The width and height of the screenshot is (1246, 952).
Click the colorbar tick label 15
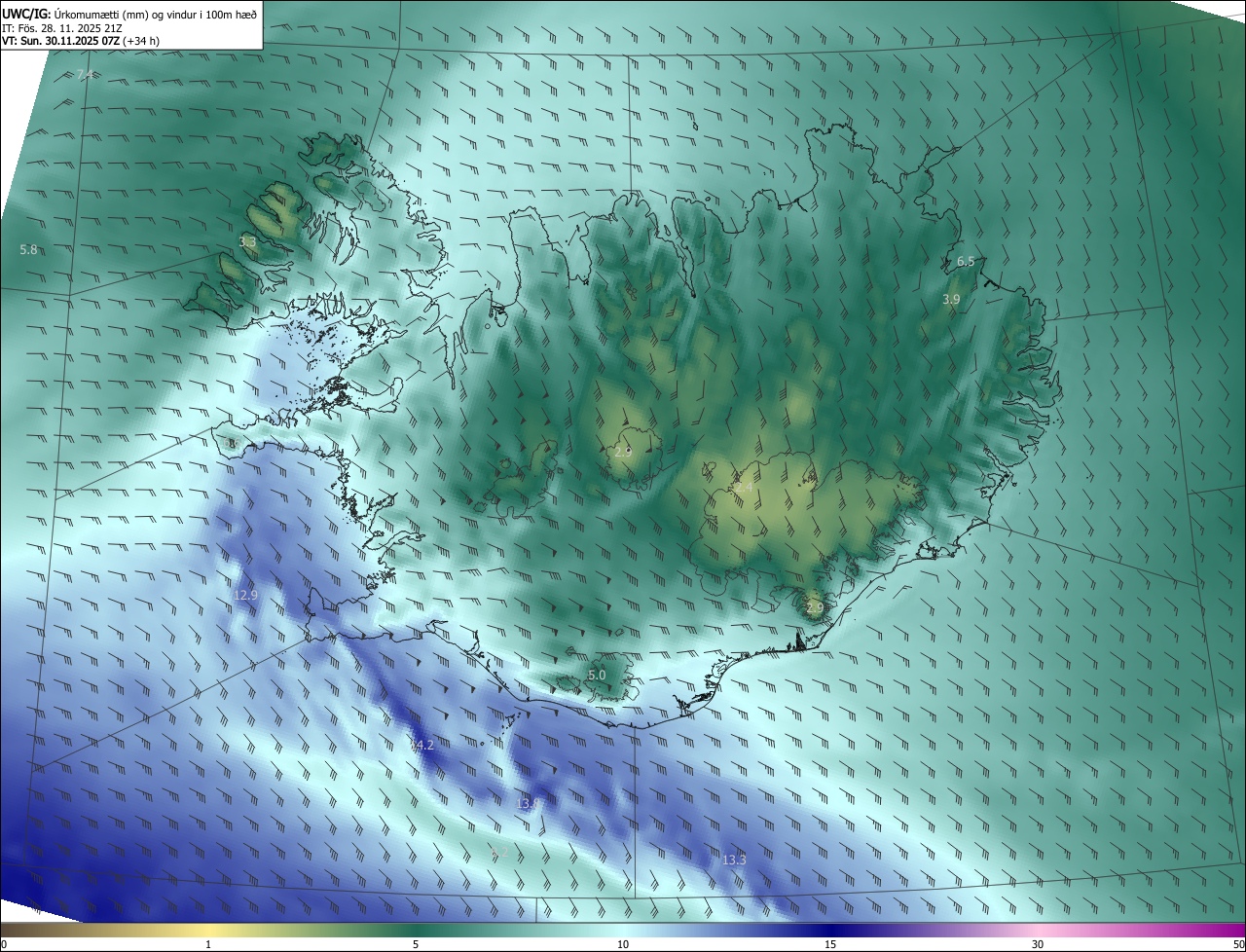click(x=830, y=944)
